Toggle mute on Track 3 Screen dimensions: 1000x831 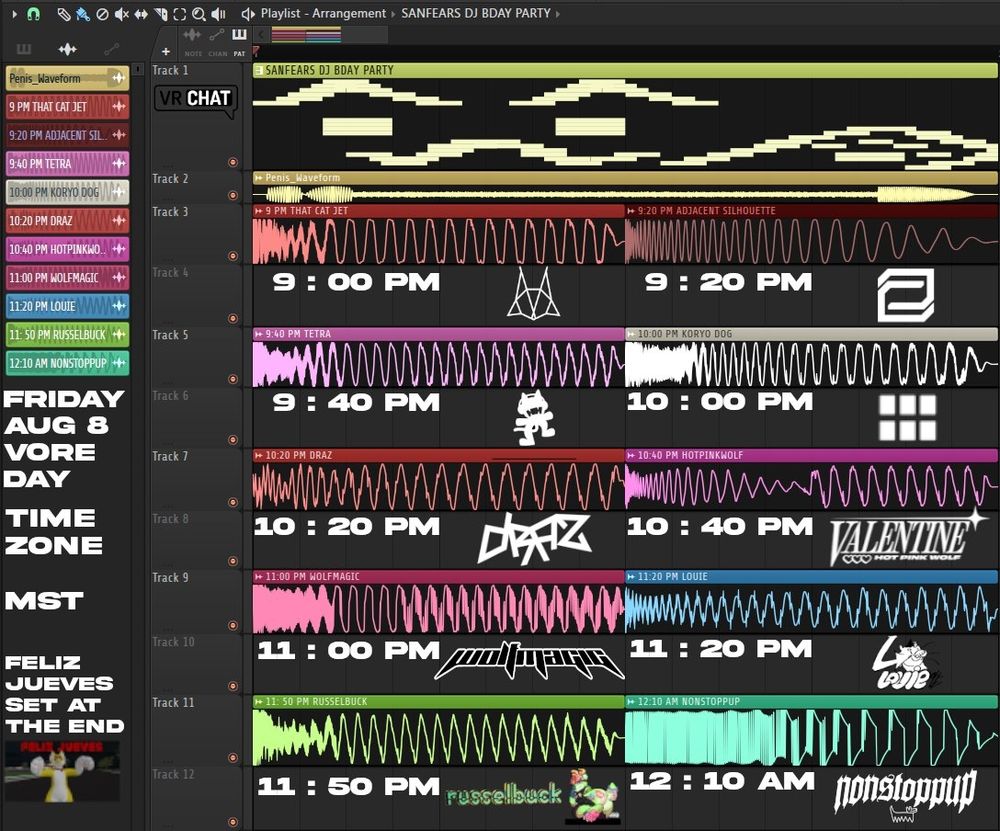(x=233, y=256)
